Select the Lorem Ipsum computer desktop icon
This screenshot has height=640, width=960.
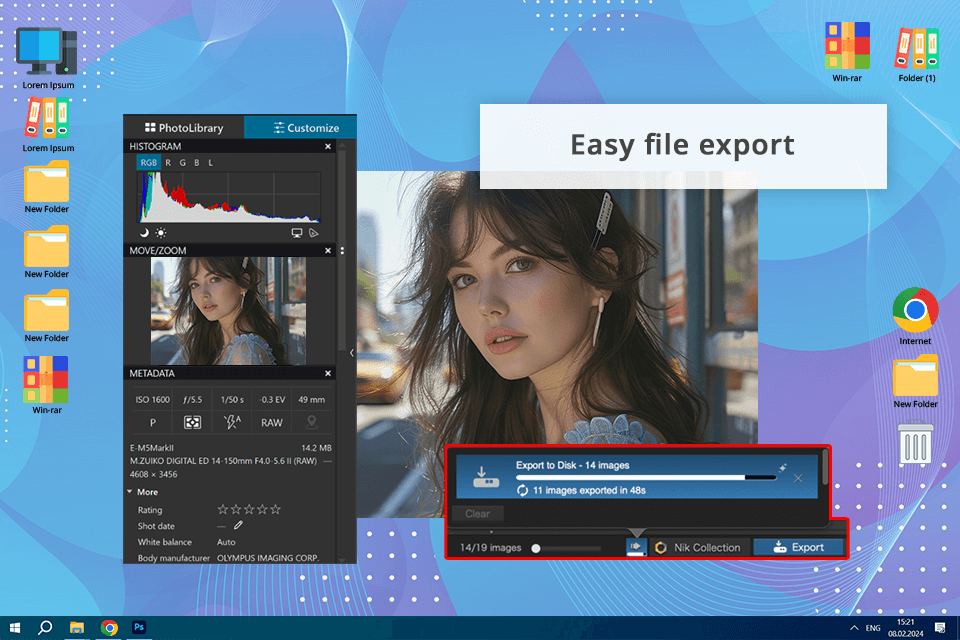point(48,59)
